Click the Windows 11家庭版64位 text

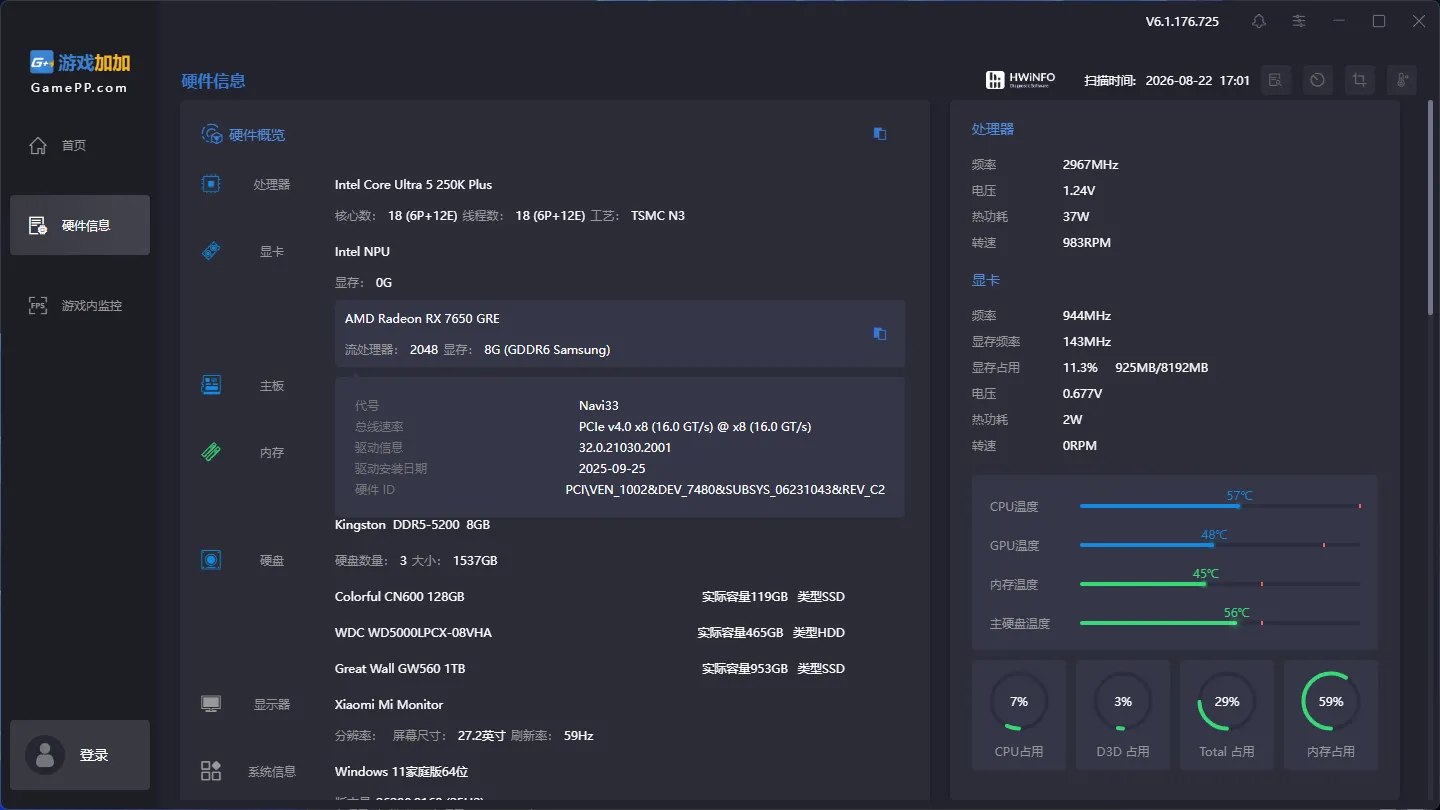coord(402,772)
